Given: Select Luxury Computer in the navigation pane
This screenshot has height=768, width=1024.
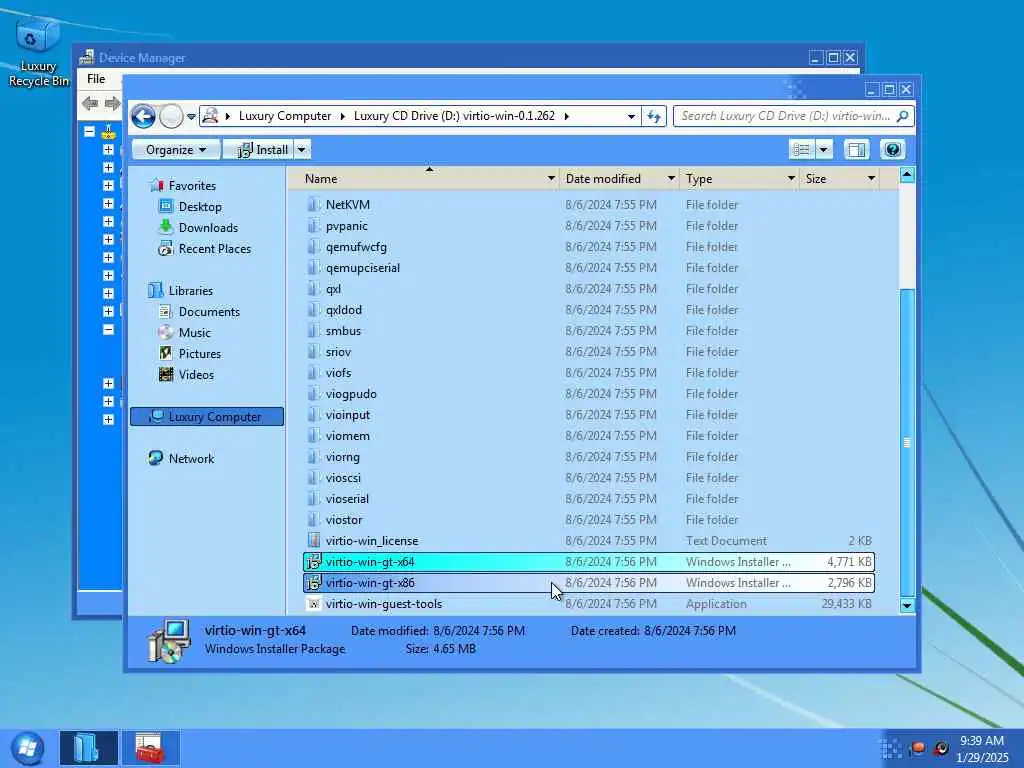Looking at the screenshot, I should click(x=206, y=417).
